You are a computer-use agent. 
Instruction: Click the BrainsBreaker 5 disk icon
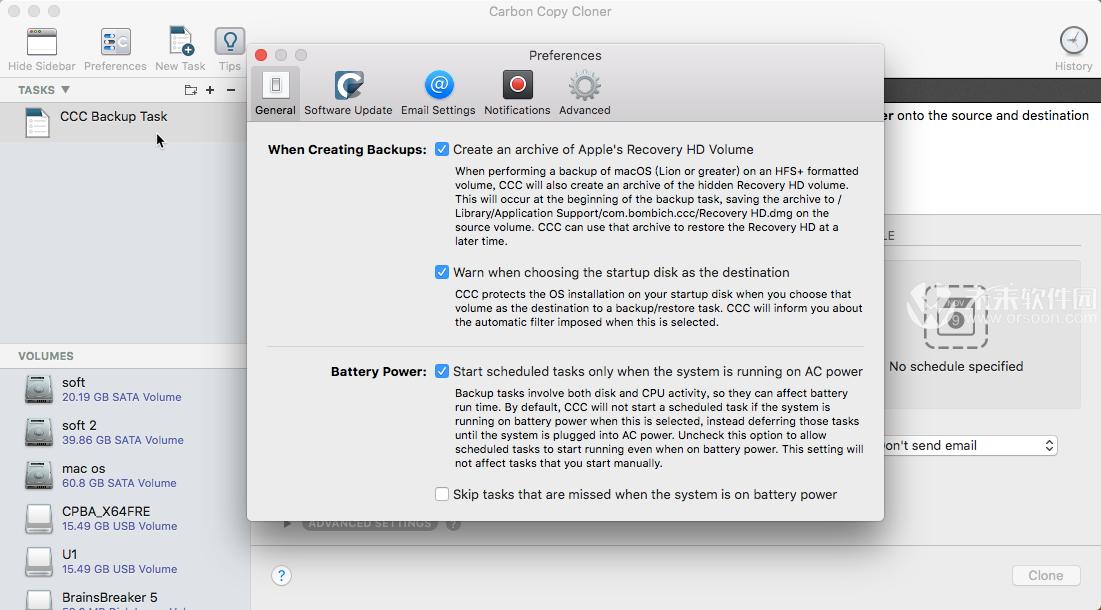39,600
